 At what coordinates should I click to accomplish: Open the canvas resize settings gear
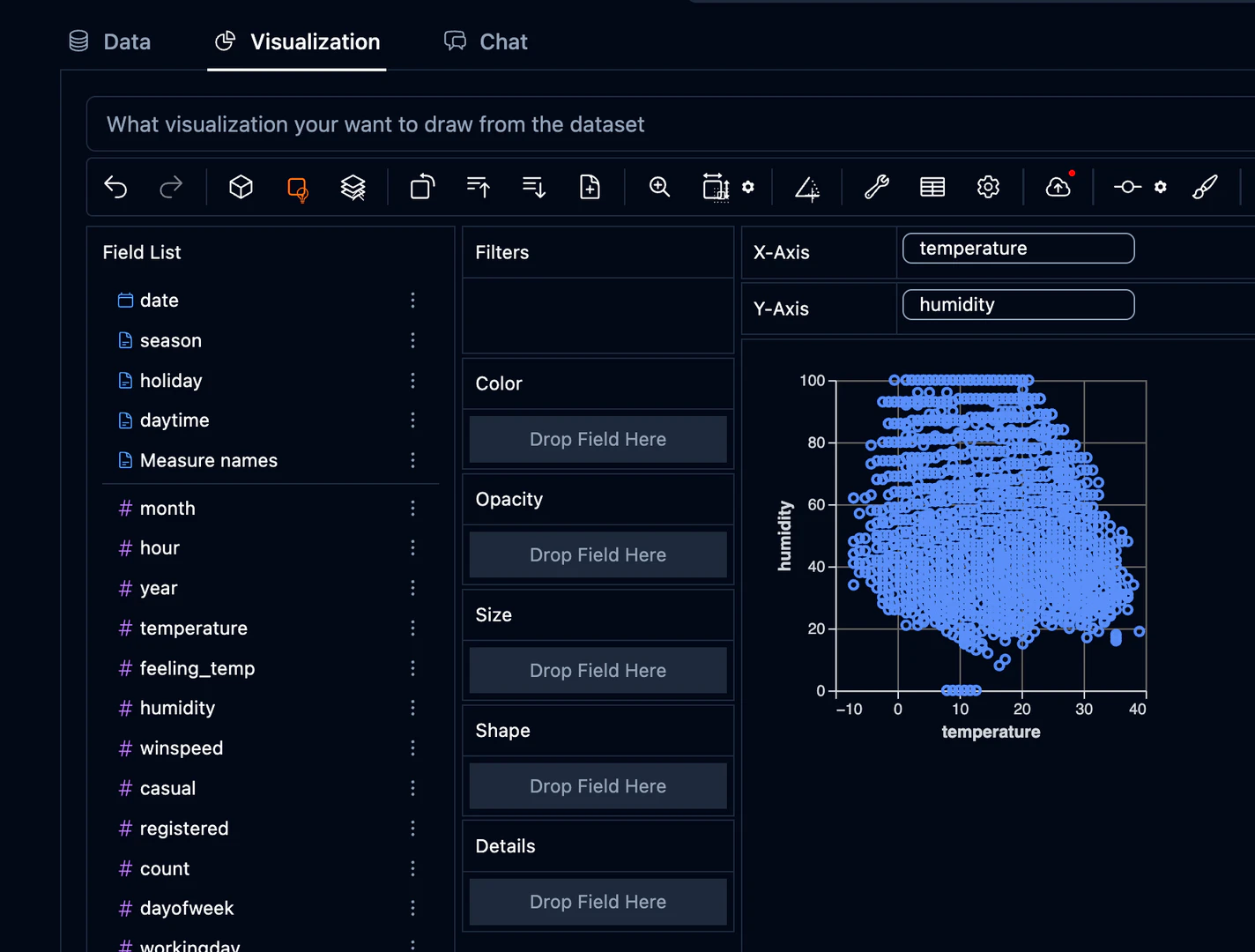click(x=747, y=188)
